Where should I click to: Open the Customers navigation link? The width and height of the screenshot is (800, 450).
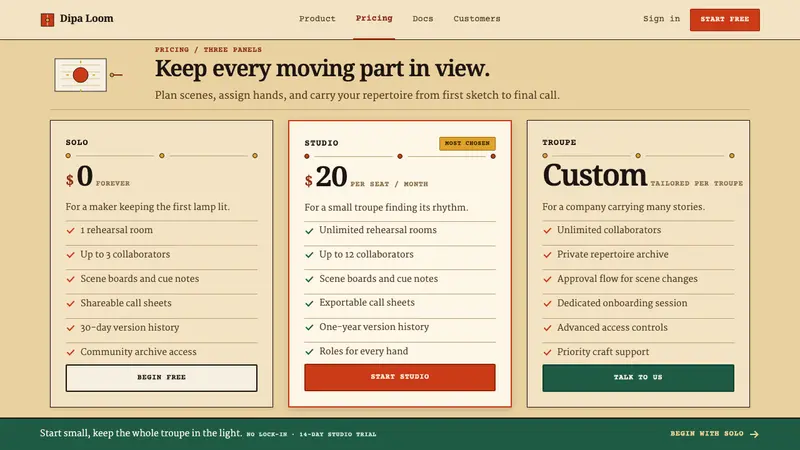[477, 19]
